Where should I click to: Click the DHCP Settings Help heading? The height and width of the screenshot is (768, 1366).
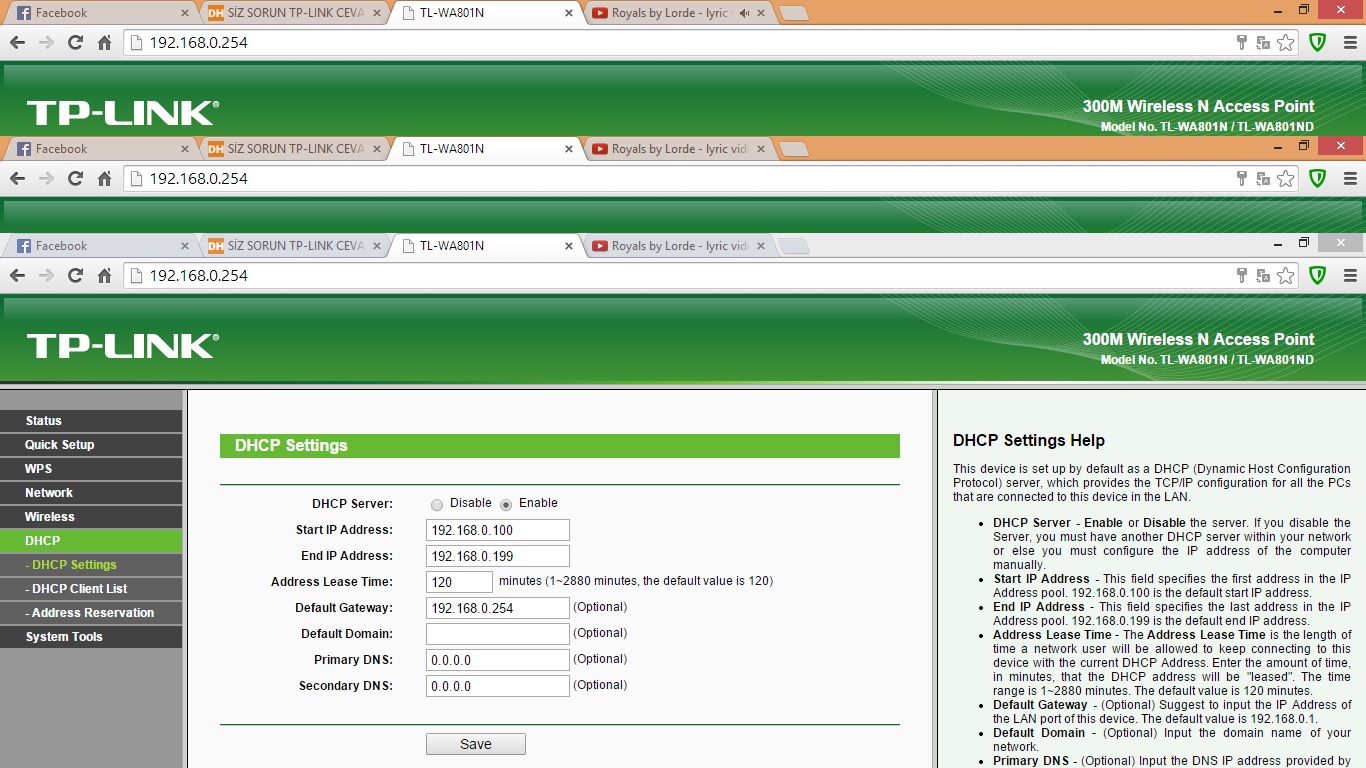(x=1029, y=441)
